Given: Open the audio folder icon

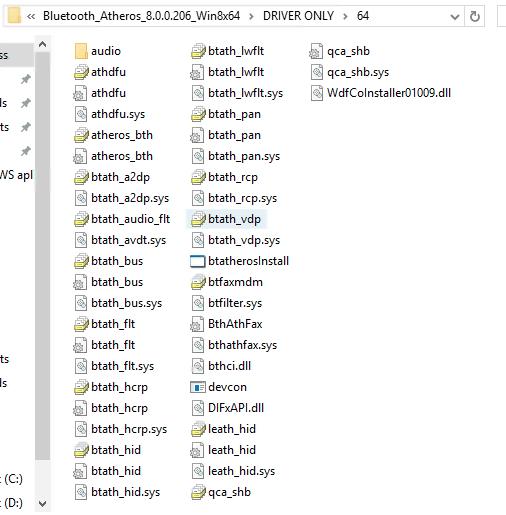Looking at the screenshot, I should pos(81,51).
